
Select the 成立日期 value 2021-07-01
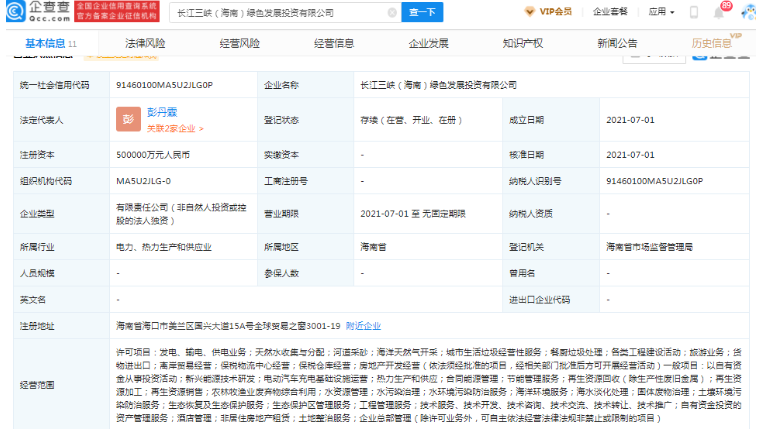click(630, 120)
